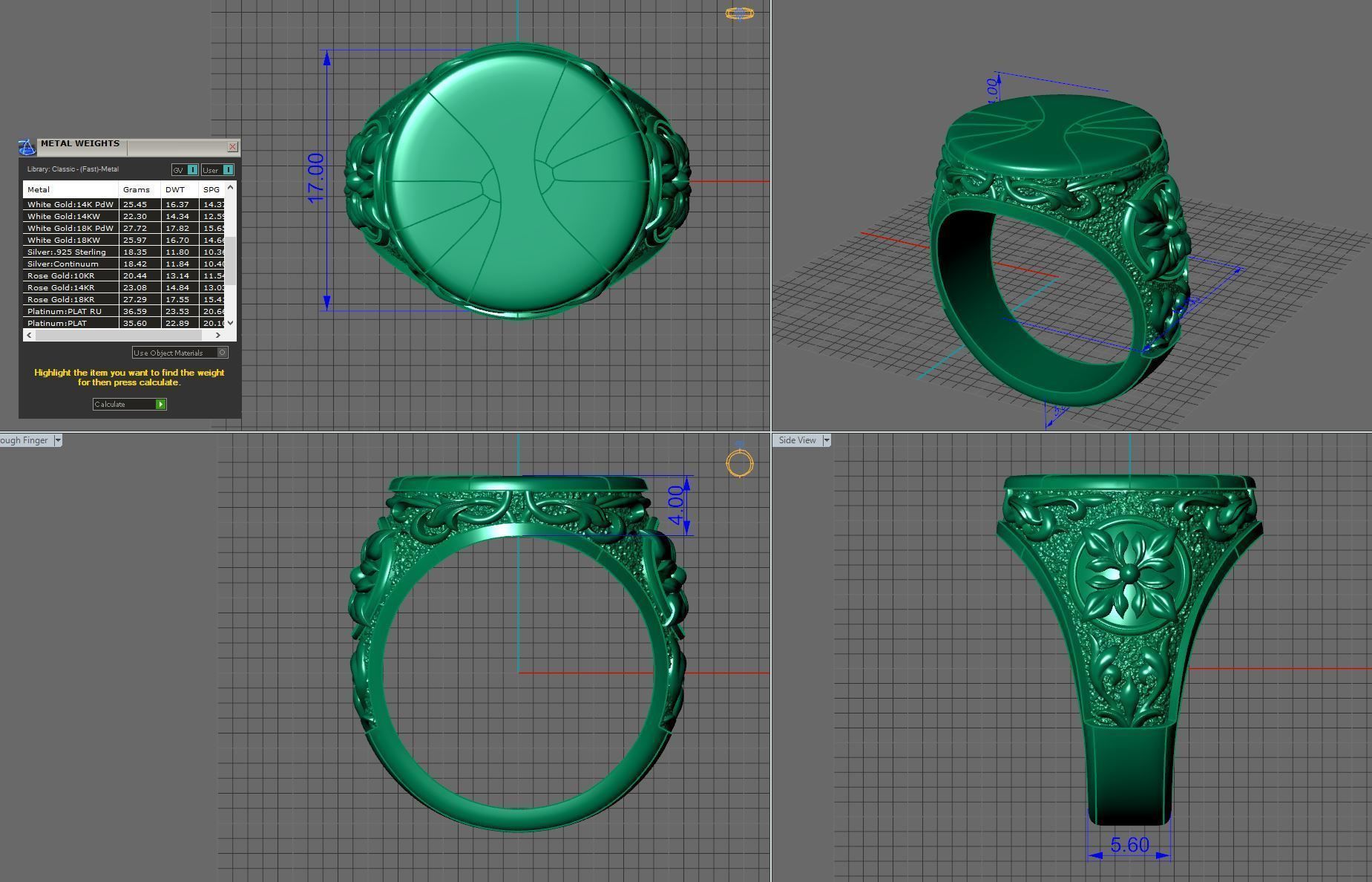Click the 13.14 DWT cell

(180, 275)
